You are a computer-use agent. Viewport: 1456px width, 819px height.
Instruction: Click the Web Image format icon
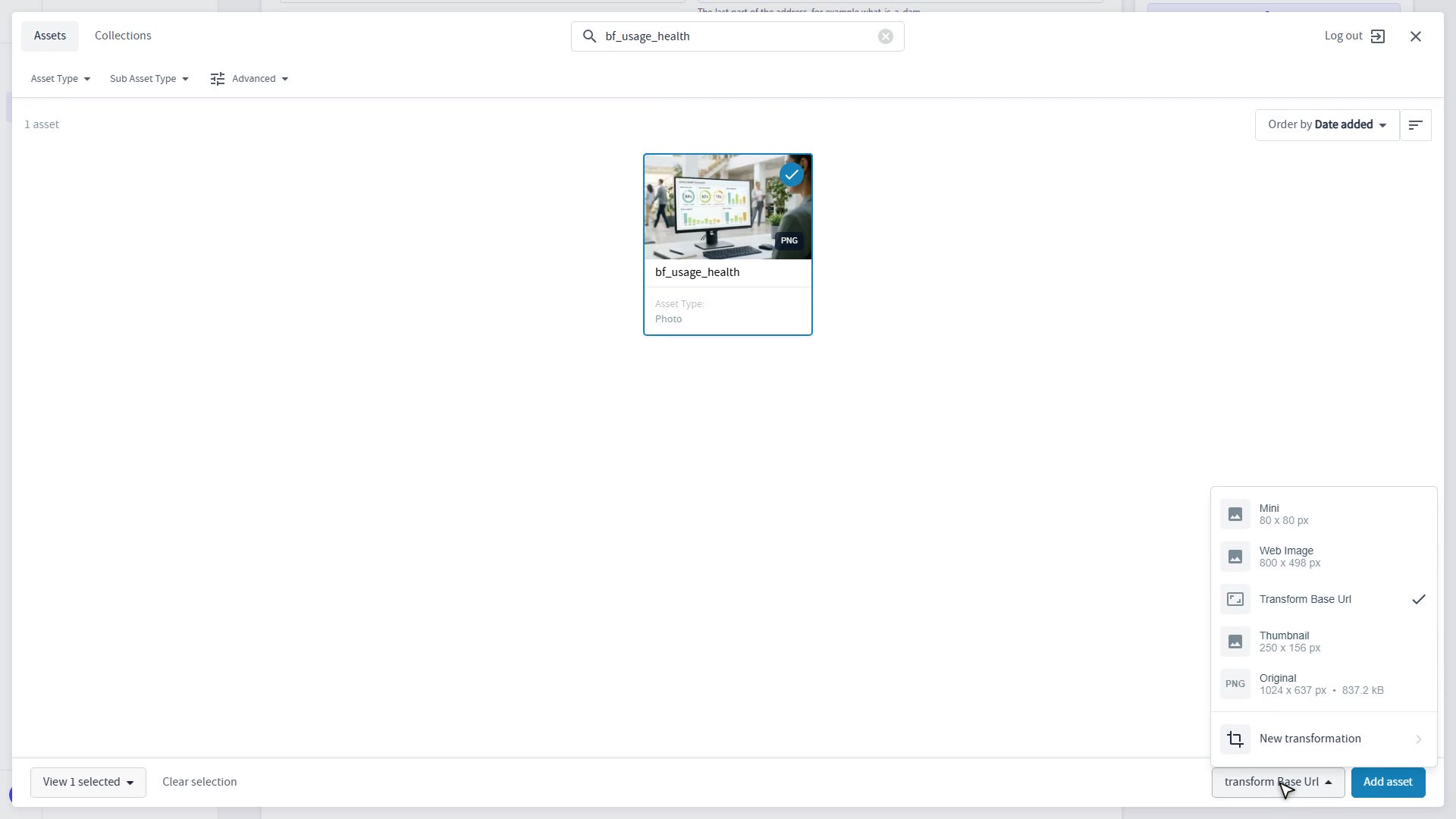(x=1235, y=557)
